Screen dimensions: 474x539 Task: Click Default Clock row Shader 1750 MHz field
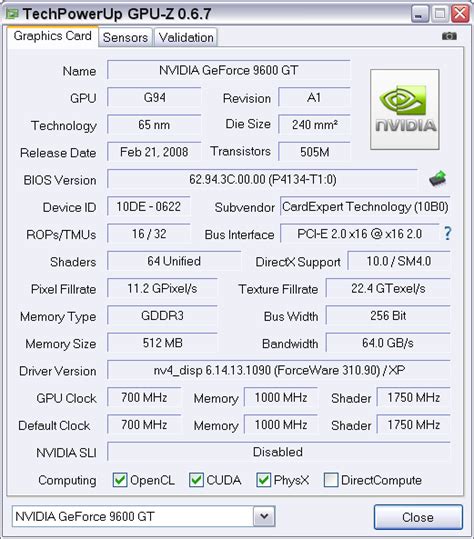[414, 425]
